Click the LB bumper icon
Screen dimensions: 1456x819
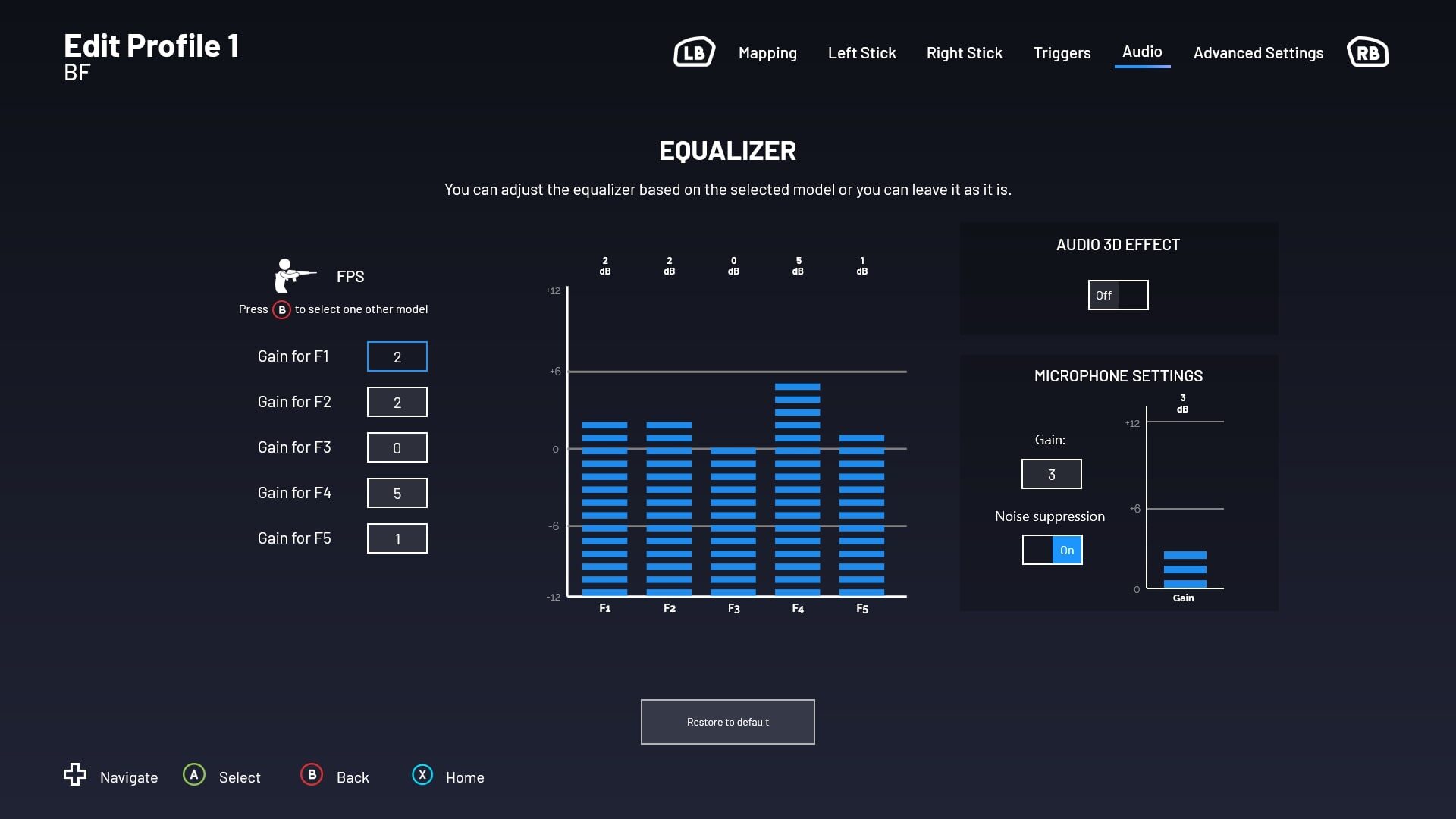tap(694, 52)
